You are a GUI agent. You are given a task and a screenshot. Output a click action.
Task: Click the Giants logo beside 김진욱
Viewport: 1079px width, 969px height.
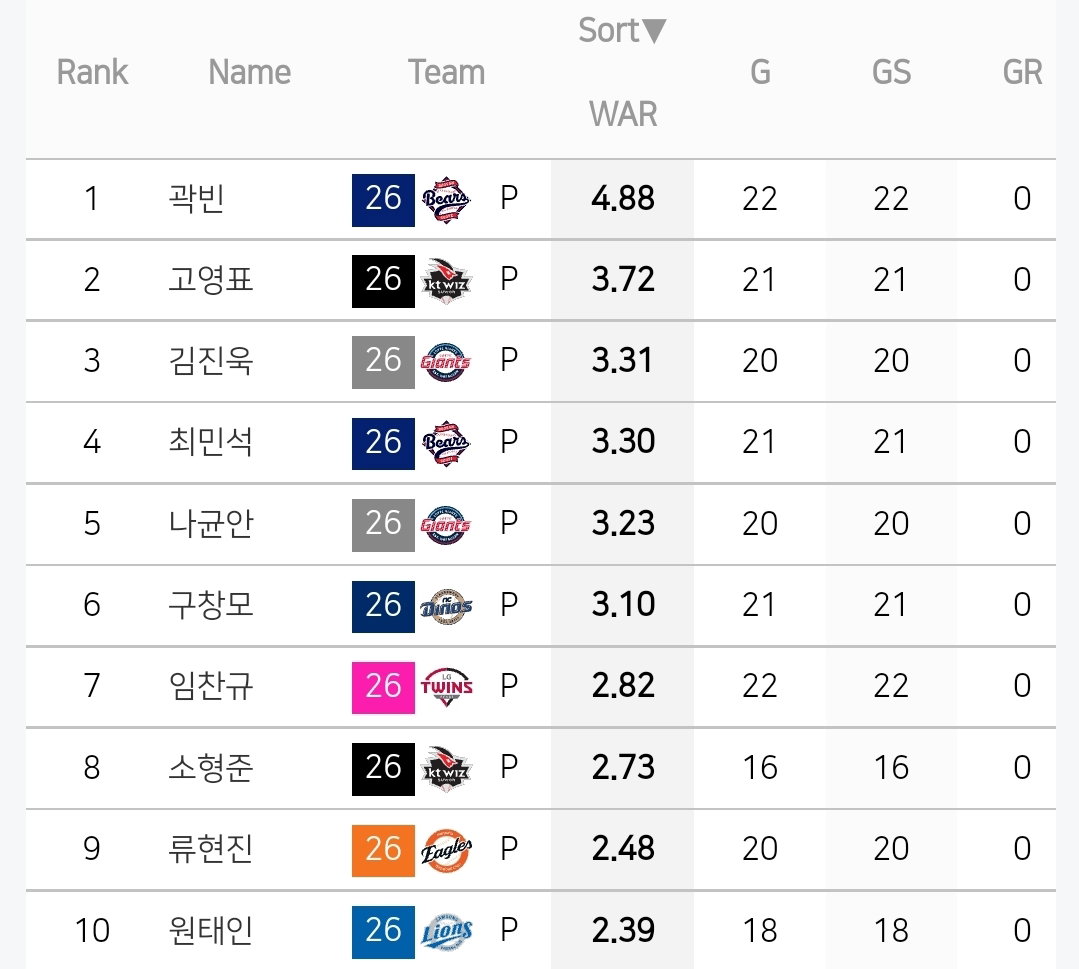(446, 362)
